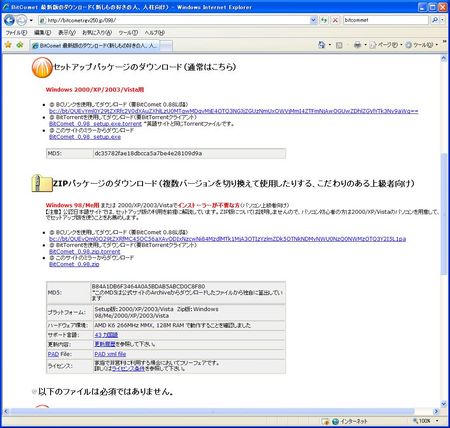This screenshot has width=450, height=428.
Task: Download BitComet_0.98.zip mirror link
Action: point(74,264)
